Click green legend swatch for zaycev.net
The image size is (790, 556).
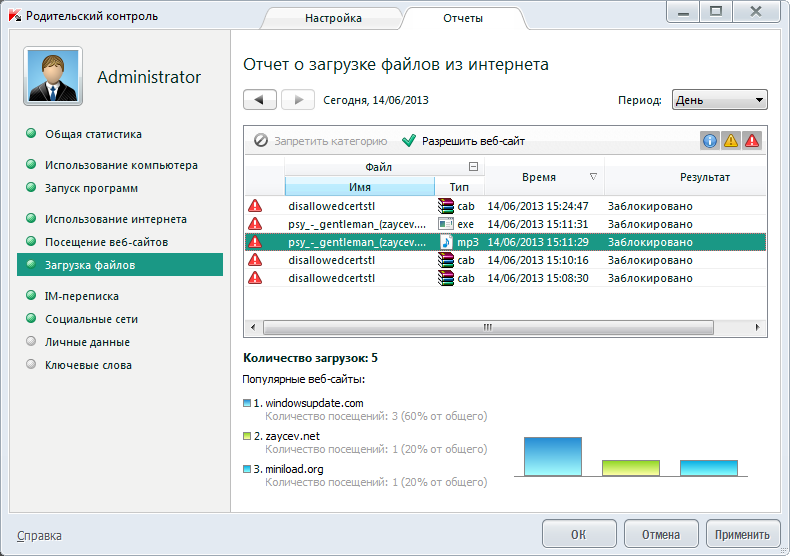[247, 436]
